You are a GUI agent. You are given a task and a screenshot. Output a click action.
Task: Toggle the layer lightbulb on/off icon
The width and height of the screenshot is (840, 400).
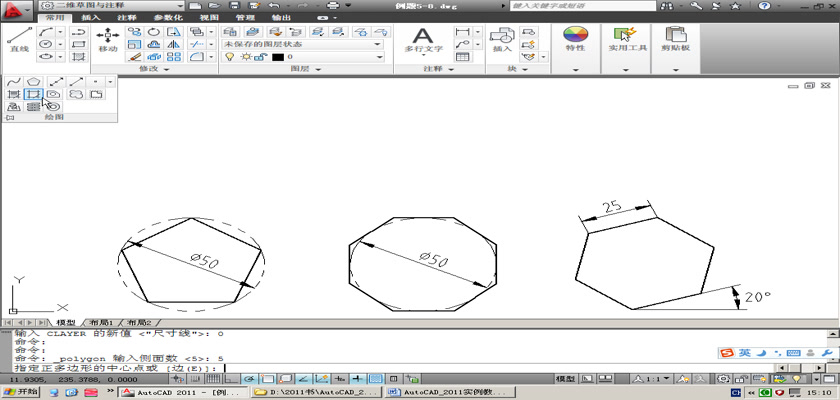(x=229, y=57)
